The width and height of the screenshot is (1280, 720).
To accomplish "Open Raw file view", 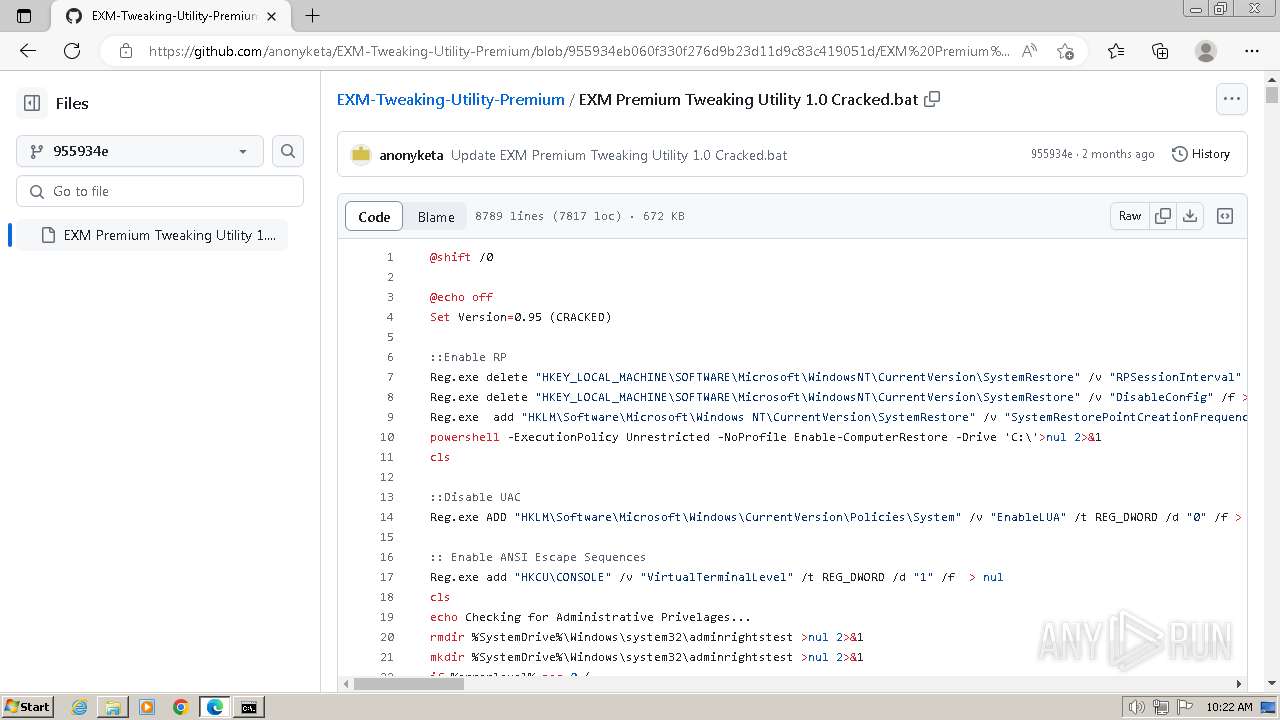I will (x=1130, y=216).
